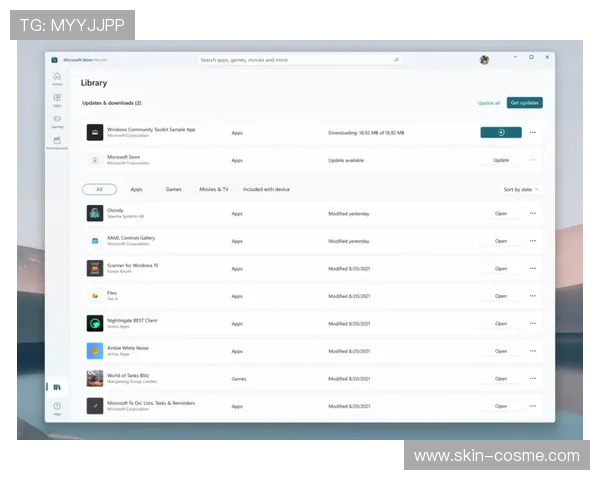The height and width of the screenshot is (480, 600).
Task: Click the World of Tanks Blitz thumbnail
Action: pos(95,379)
